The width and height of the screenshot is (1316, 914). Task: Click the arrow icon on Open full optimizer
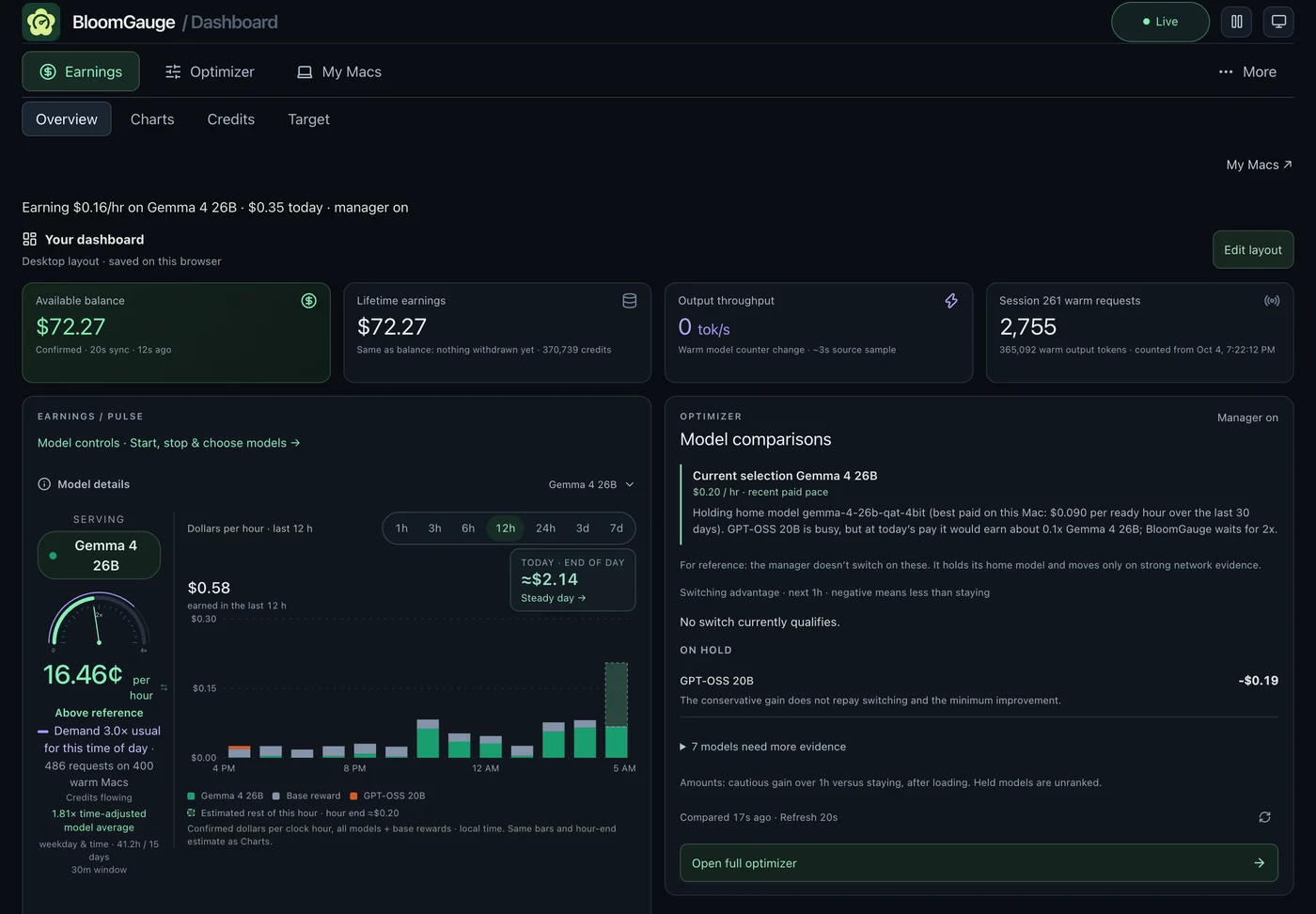(x=1260, y=863)
